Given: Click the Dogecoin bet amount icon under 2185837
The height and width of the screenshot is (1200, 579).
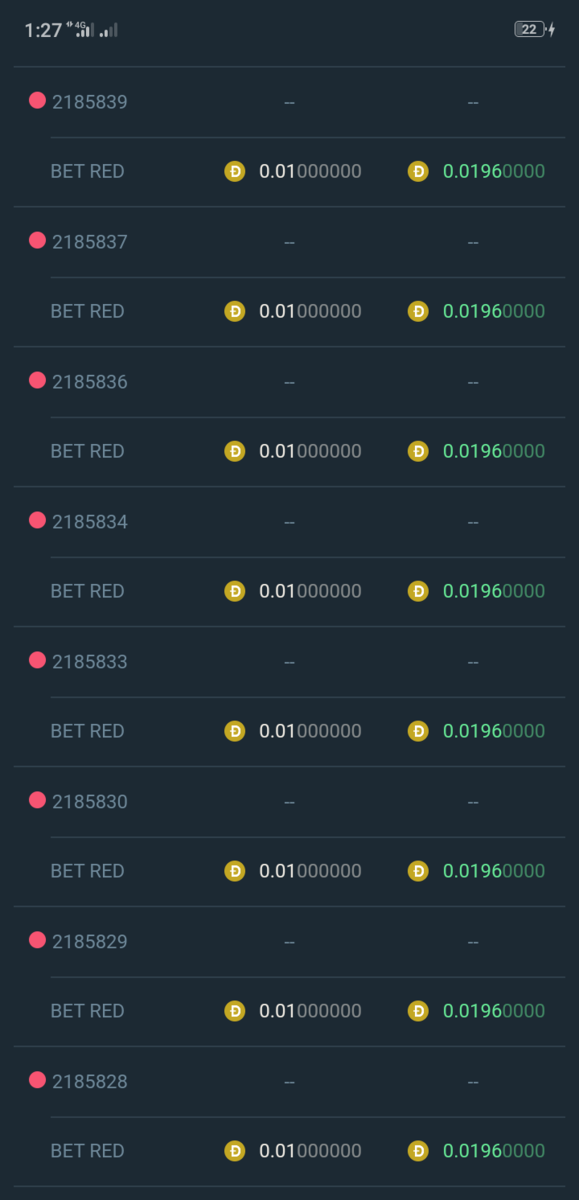Looking at the screenshot, I should tap(235, 311).
